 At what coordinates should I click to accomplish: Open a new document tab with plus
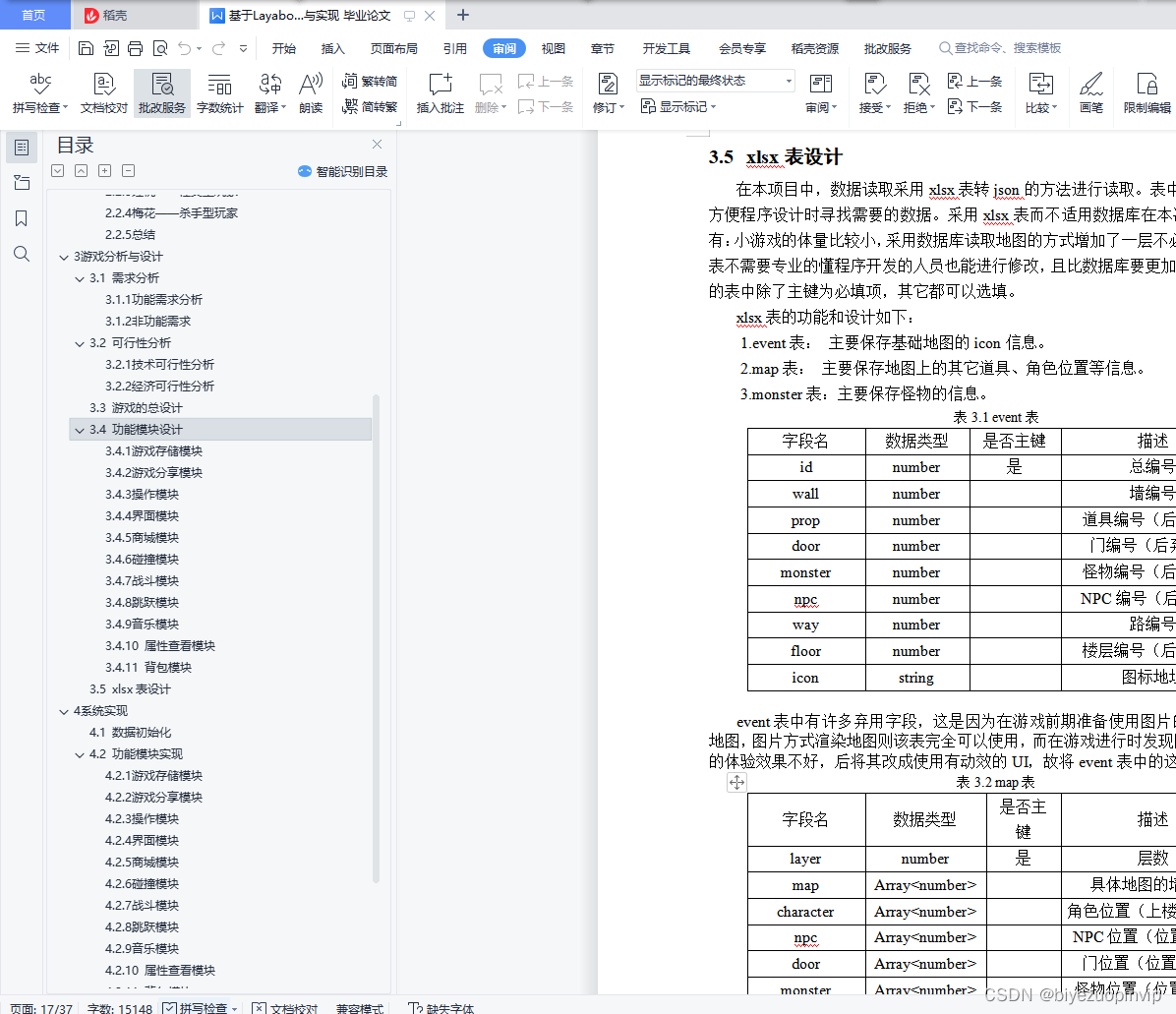click(463, 15)
